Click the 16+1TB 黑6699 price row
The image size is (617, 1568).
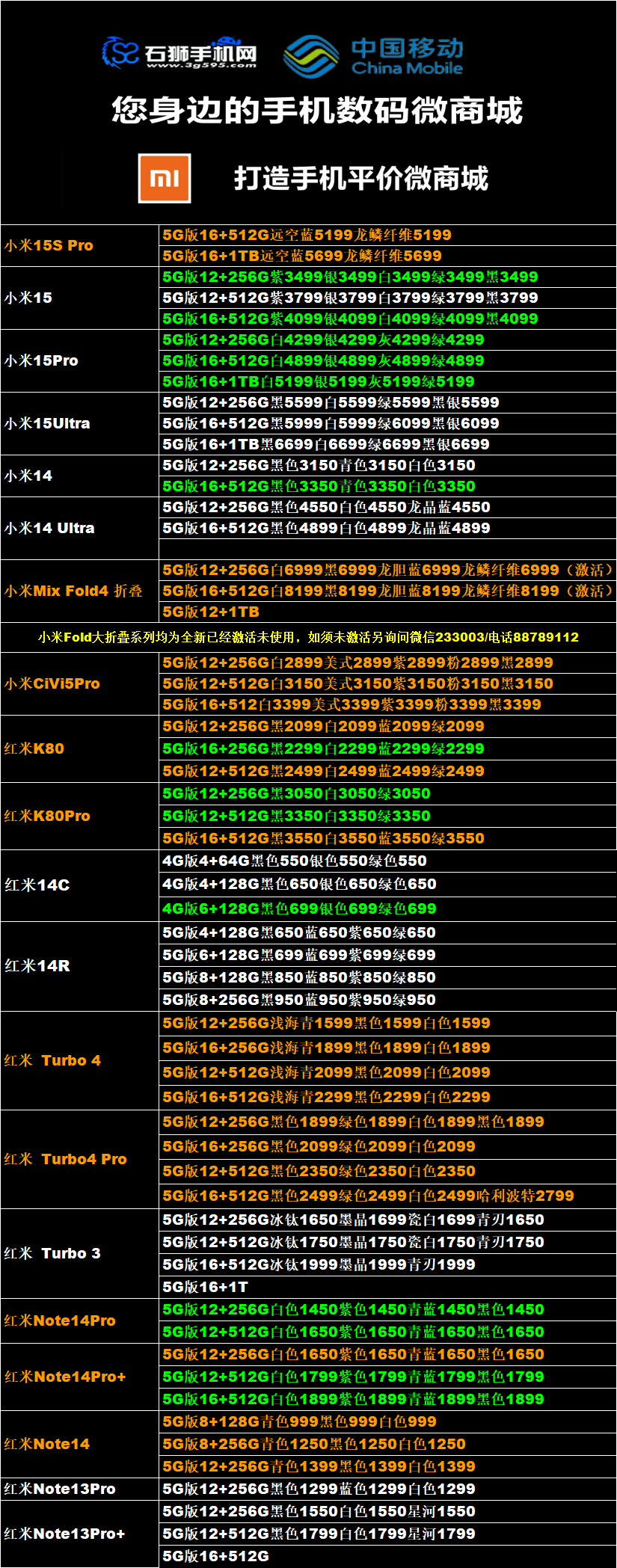tap(388, 444)
